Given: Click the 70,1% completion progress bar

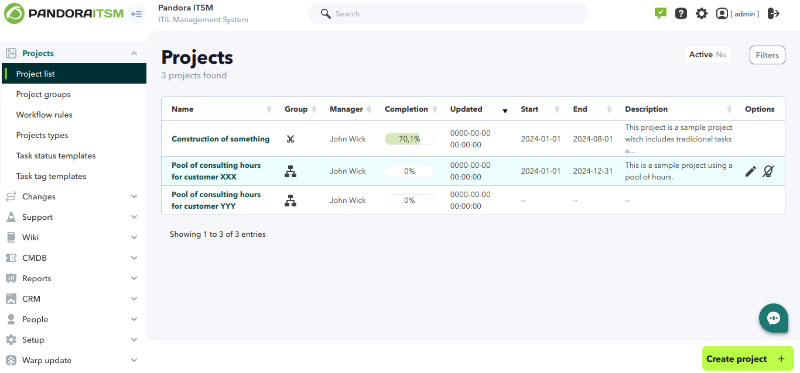Looking at the screenshot, I should point(409,139).
